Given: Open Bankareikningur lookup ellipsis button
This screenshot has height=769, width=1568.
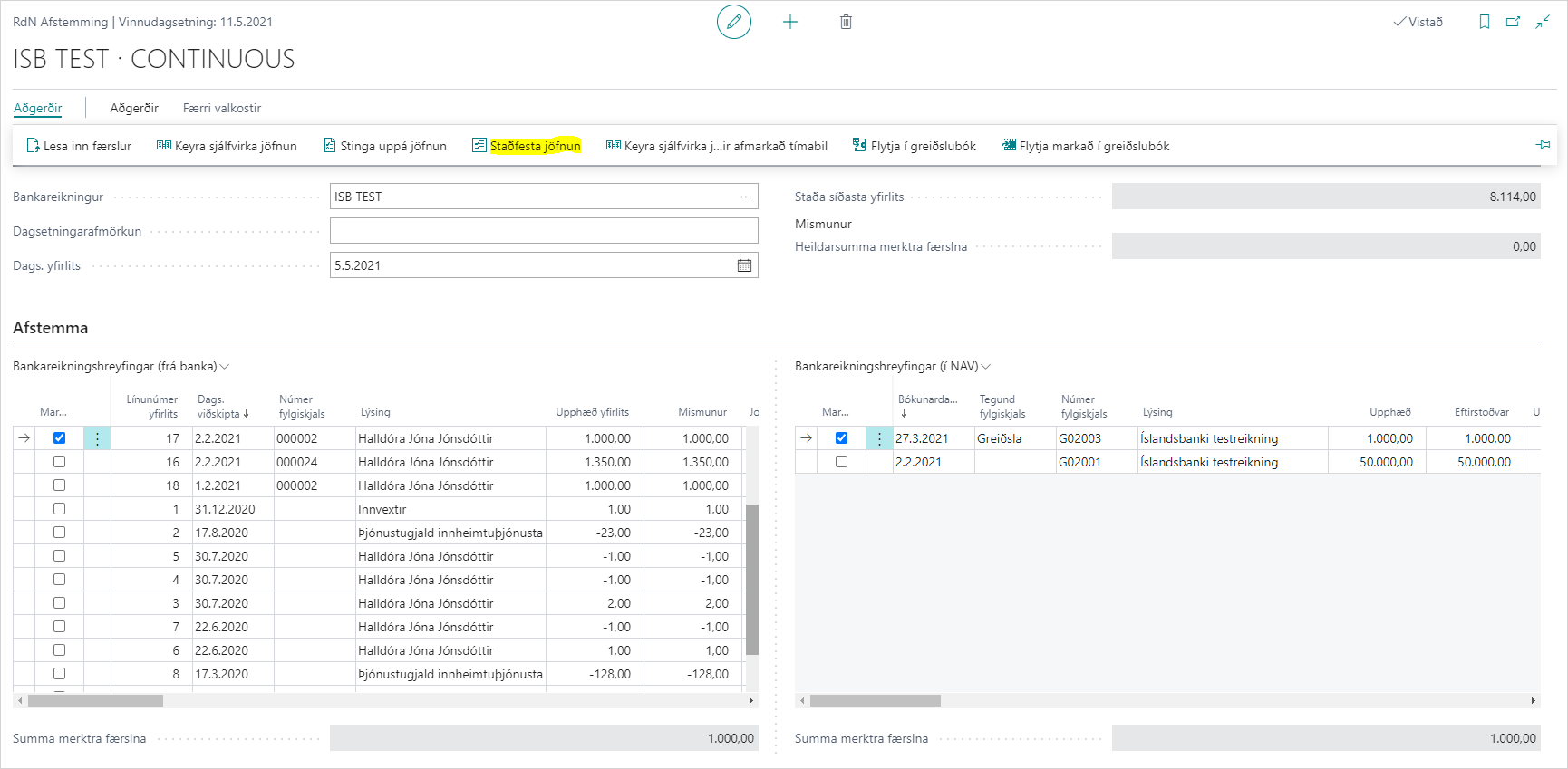Looking at the screenshot, I should pyautogui.click(x=745, y=197).
